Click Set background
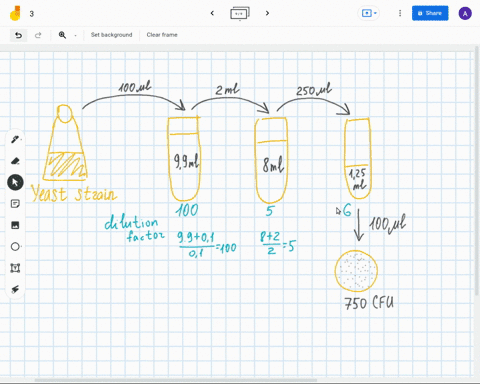The height and width of the screenshot is (384, 480). [112, 35]
